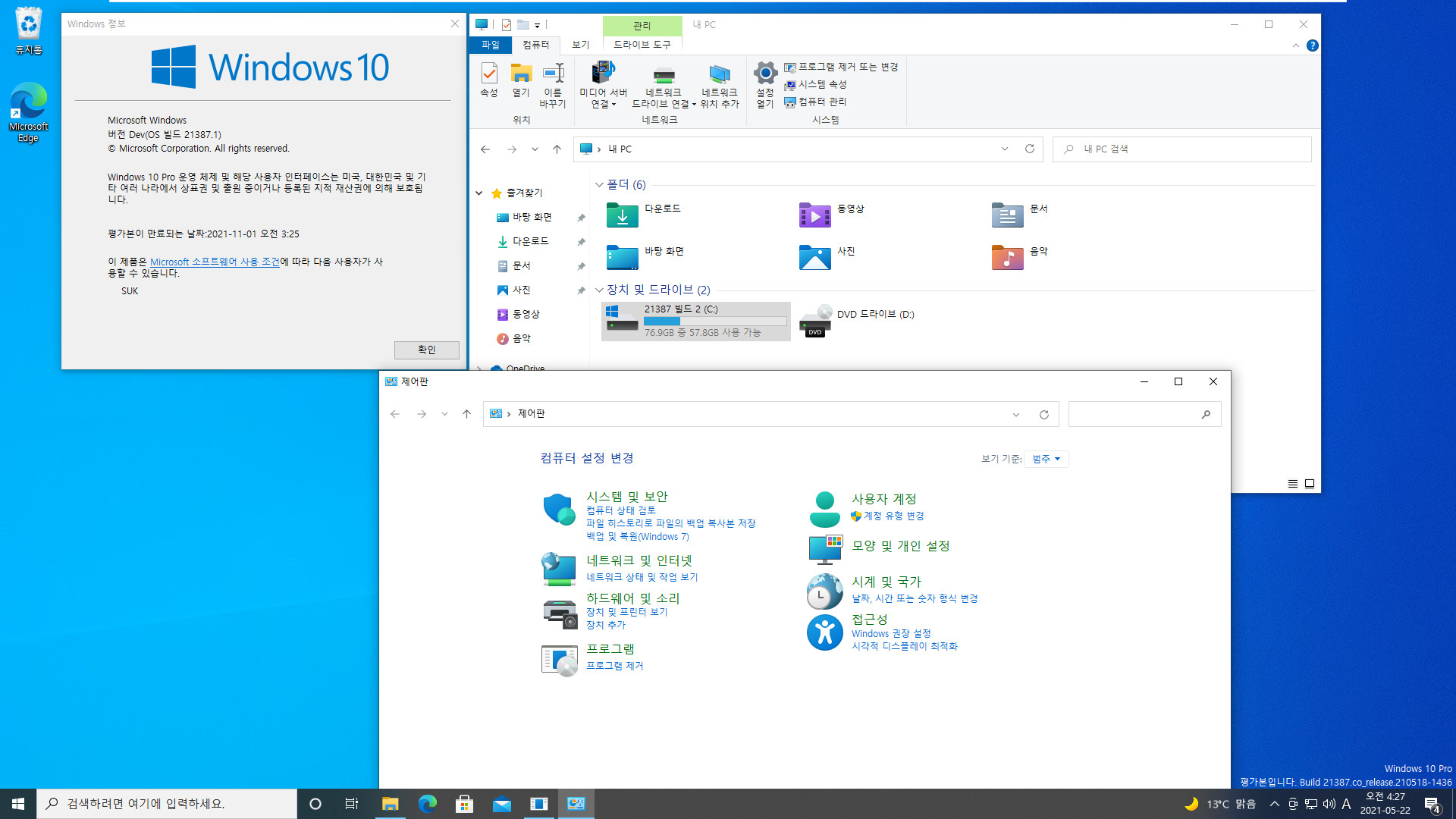
Task: Switch to 드라이브 도구 ribbon tab
Action: (x=642, y=45)
